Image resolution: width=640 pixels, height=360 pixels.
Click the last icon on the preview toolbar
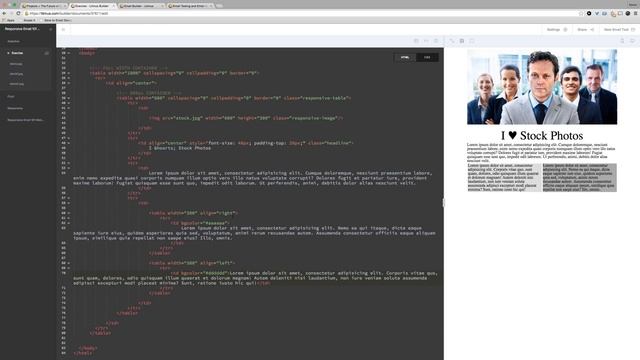point(632,41)
